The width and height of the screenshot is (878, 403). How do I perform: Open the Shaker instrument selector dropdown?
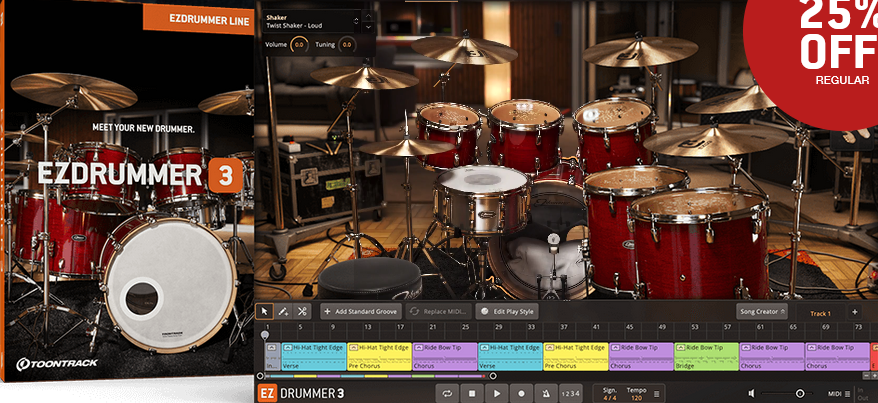pos(311,21)
